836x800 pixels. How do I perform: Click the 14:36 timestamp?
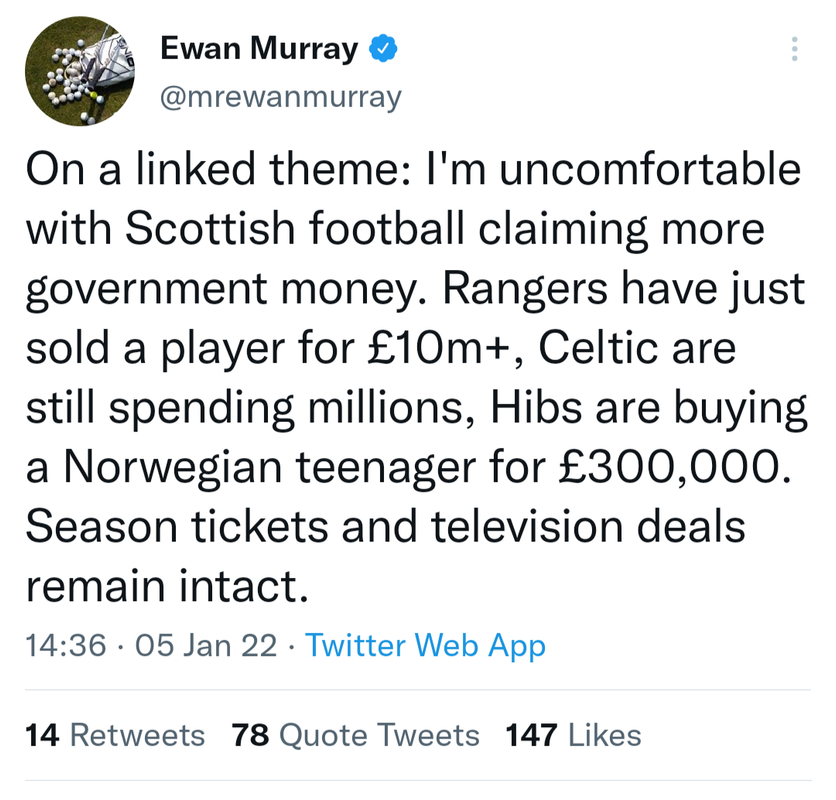pos(66,645)
